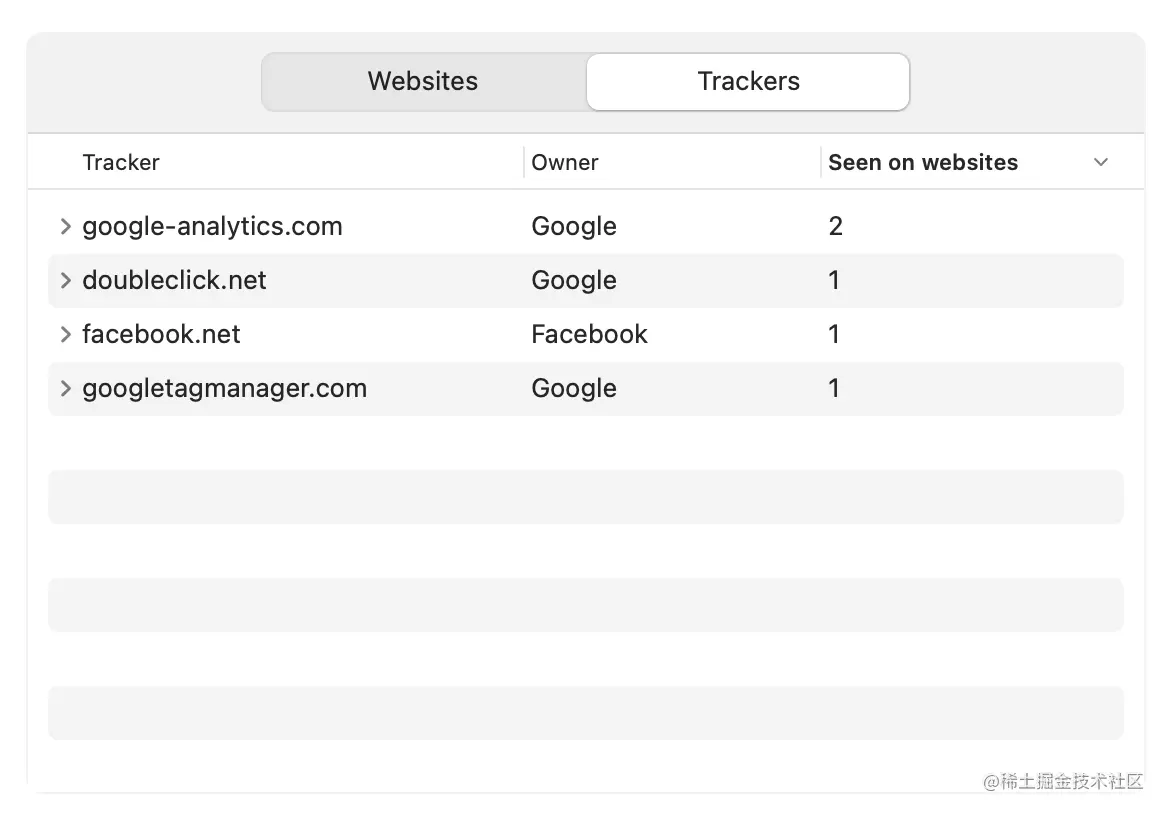
Task: Click the count 1 in facebook.net row
Action: (x=834, y=335)
